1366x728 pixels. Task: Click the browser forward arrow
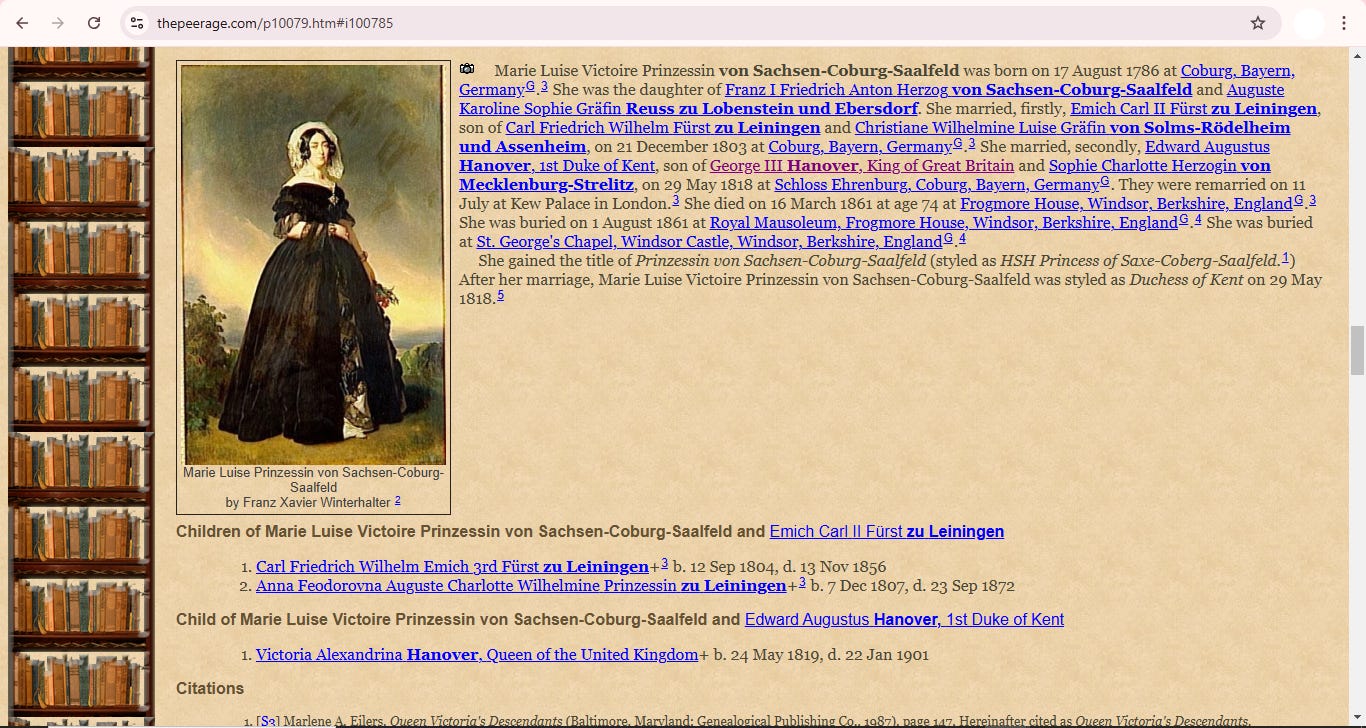58,23
